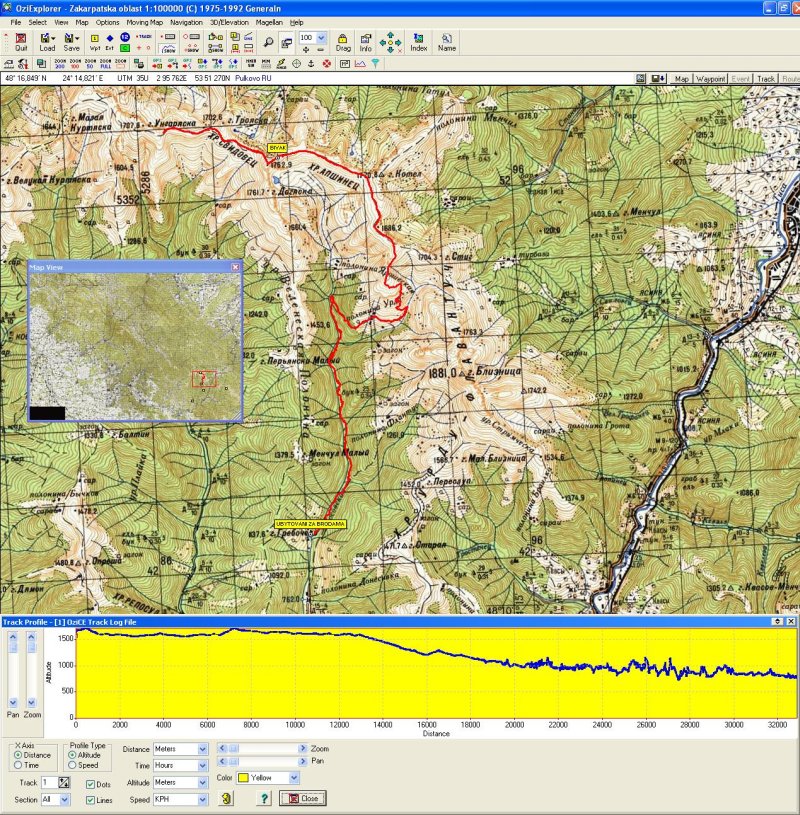
Task: Click the Save toolbar icon
Action: click(72, 41)
